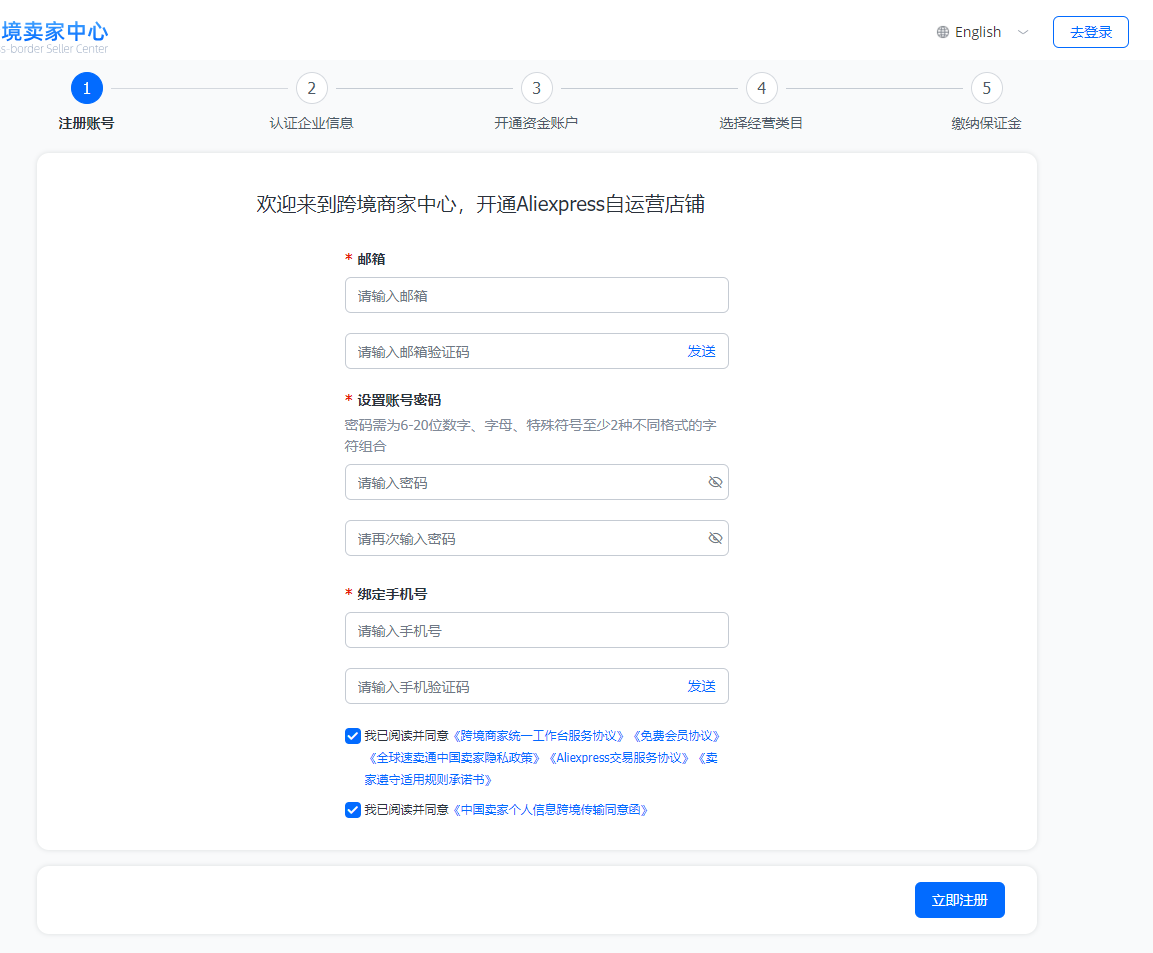Click the language dropdown chevron arrow
The width and height of the screenshot is (1153, 953).
coord(1023,32)
